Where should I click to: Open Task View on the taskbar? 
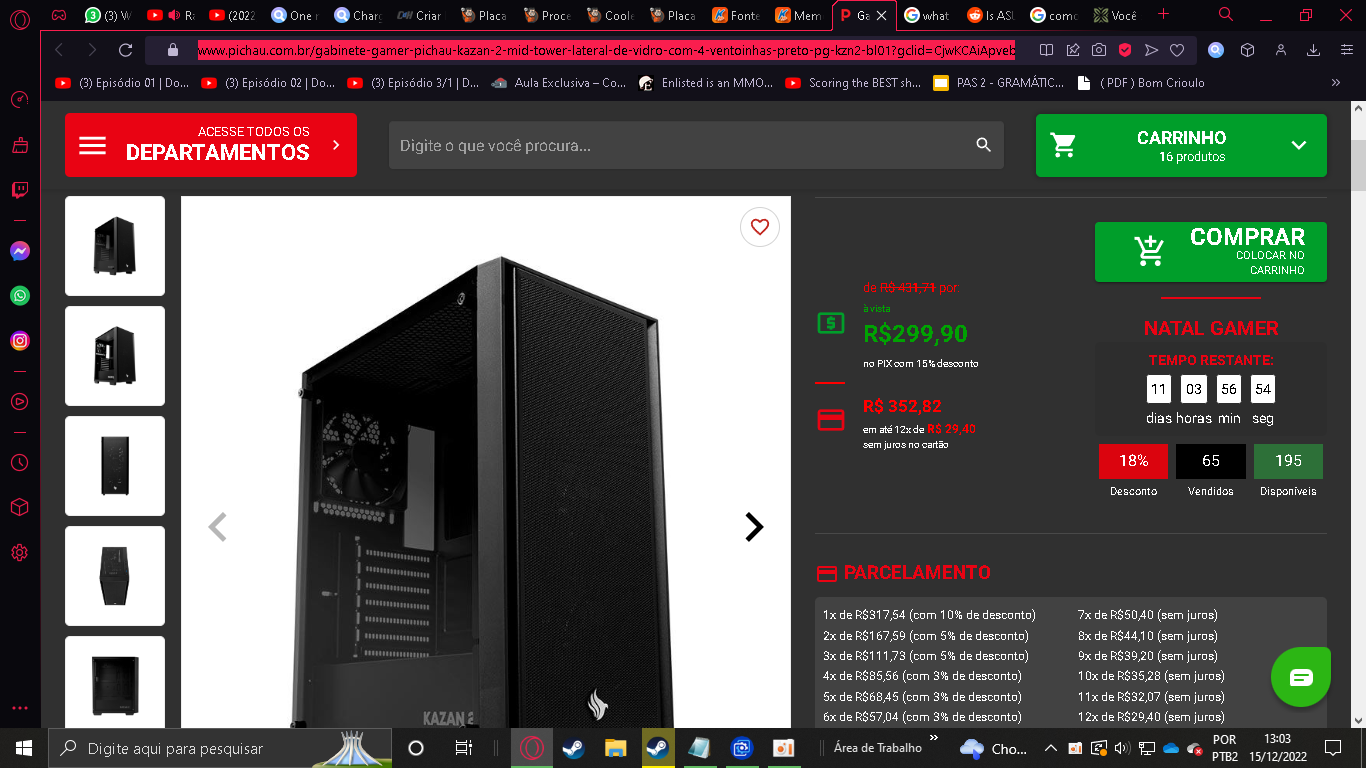(x=463, y=748)
